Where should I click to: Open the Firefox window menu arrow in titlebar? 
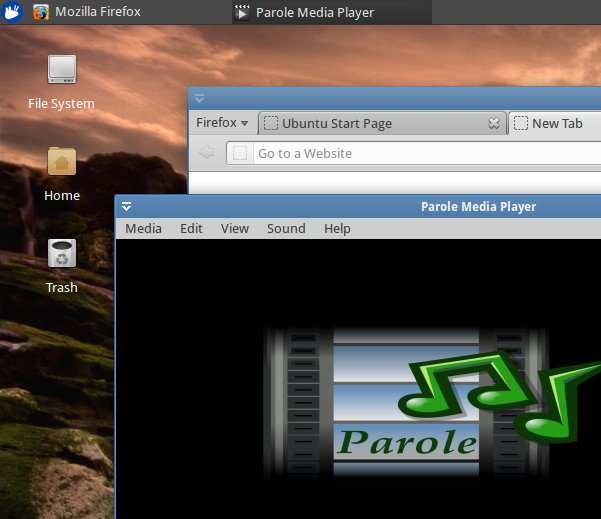200,98
